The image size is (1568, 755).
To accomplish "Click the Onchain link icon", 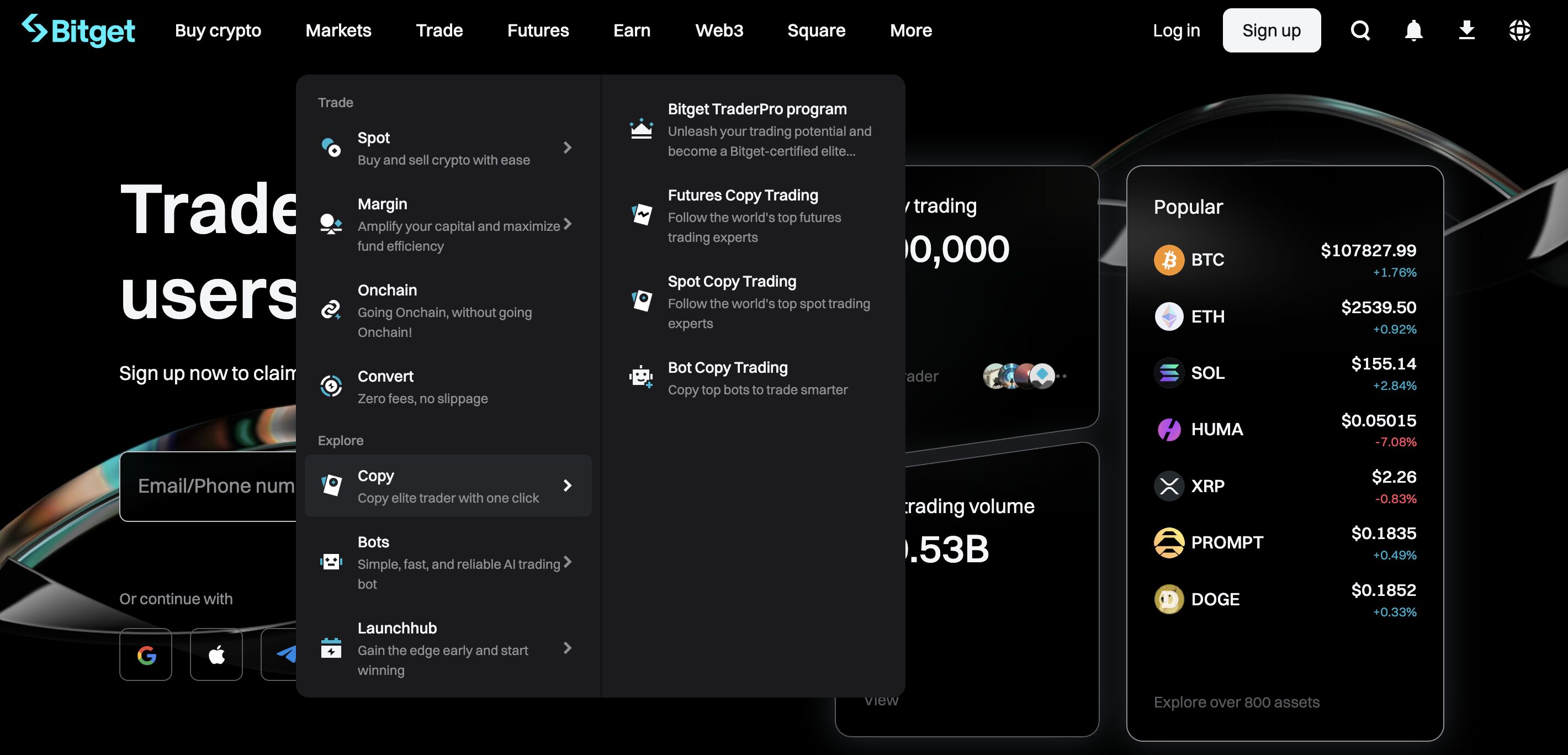I will click(331, 310).
